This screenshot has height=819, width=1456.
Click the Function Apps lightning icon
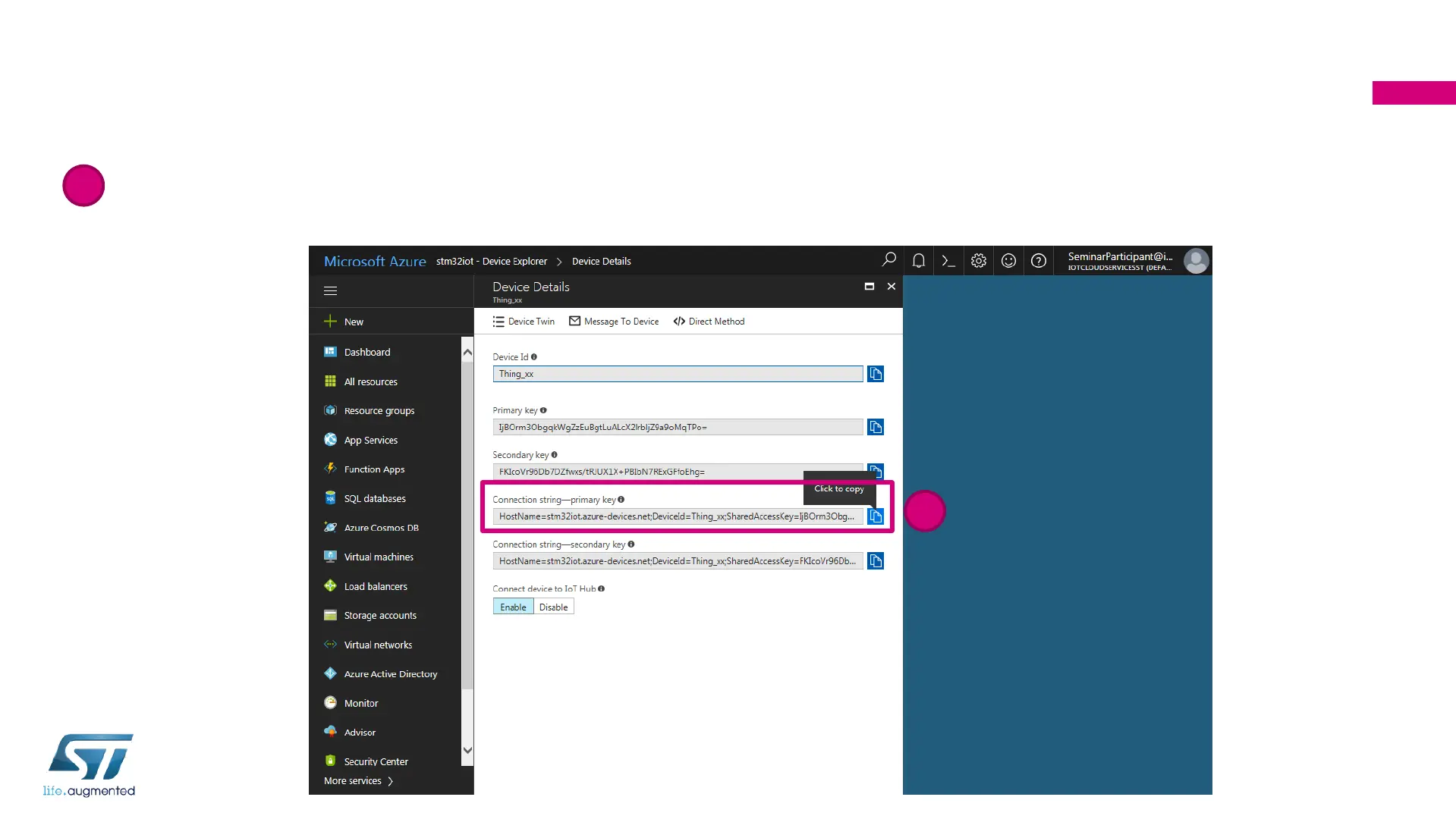330,469
